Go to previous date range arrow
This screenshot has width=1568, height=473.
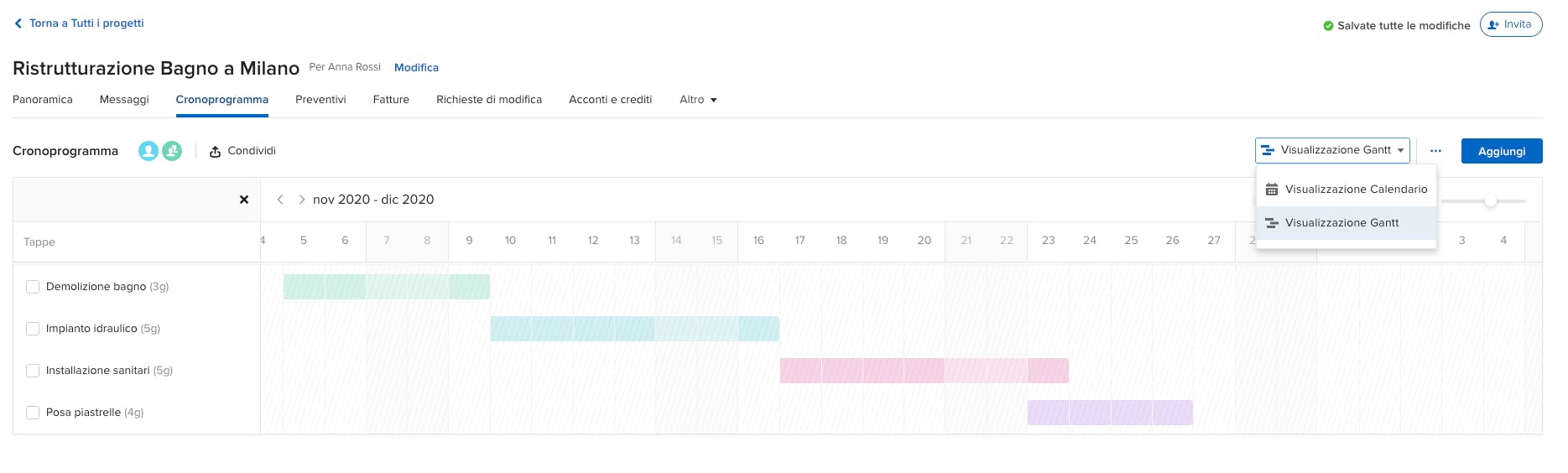tap(280, 200)
